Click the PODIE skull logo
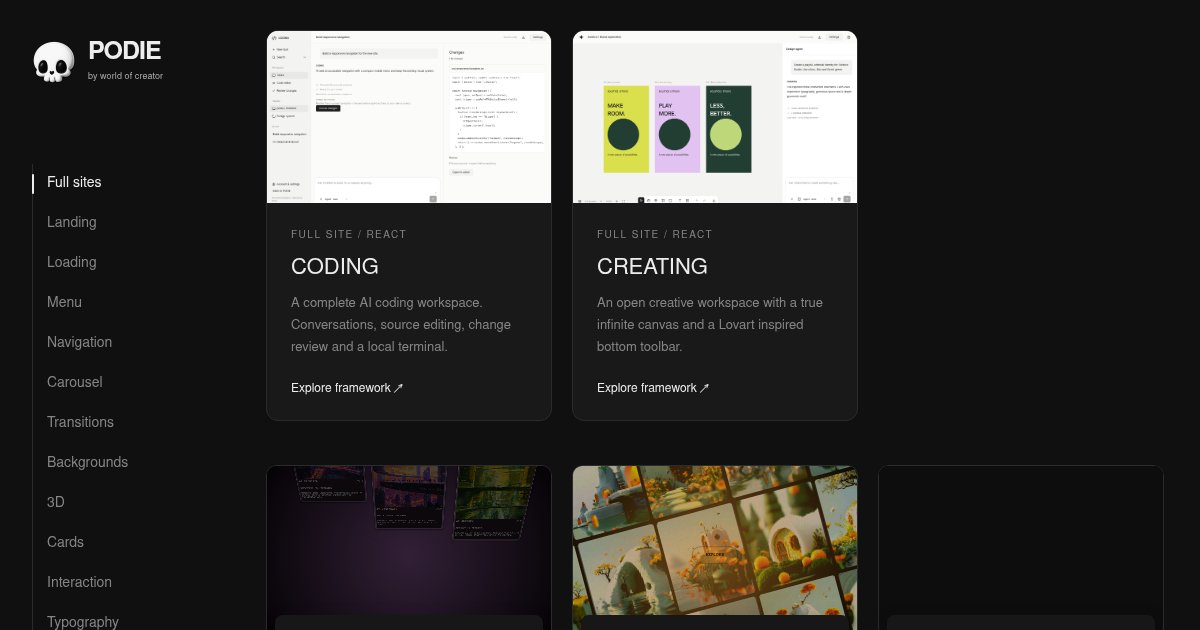This screenshot has height=630, width=1200. [x=54, y=61]
